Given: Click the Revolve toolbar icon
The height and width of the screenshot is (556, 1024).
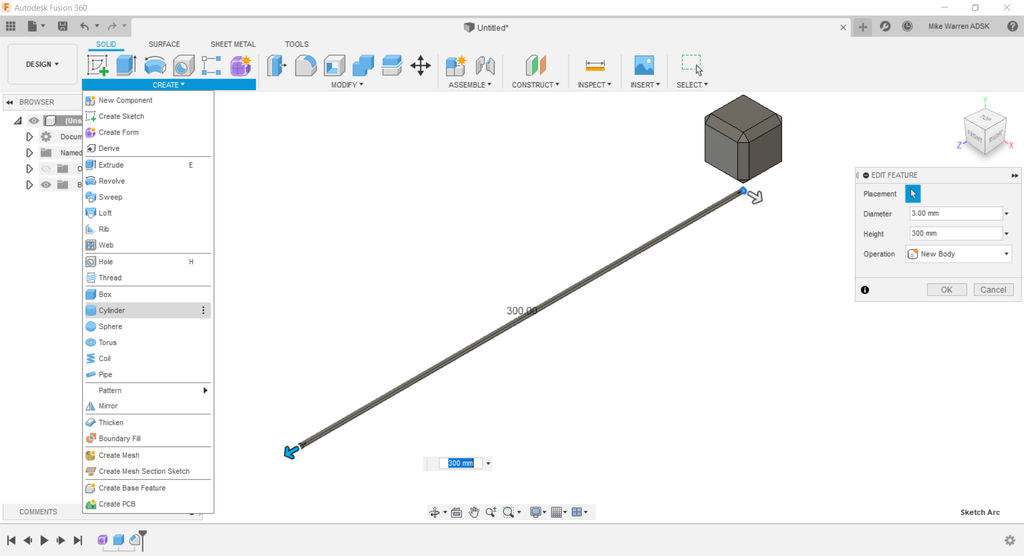Looking at the screenshot, I should 155,65.
